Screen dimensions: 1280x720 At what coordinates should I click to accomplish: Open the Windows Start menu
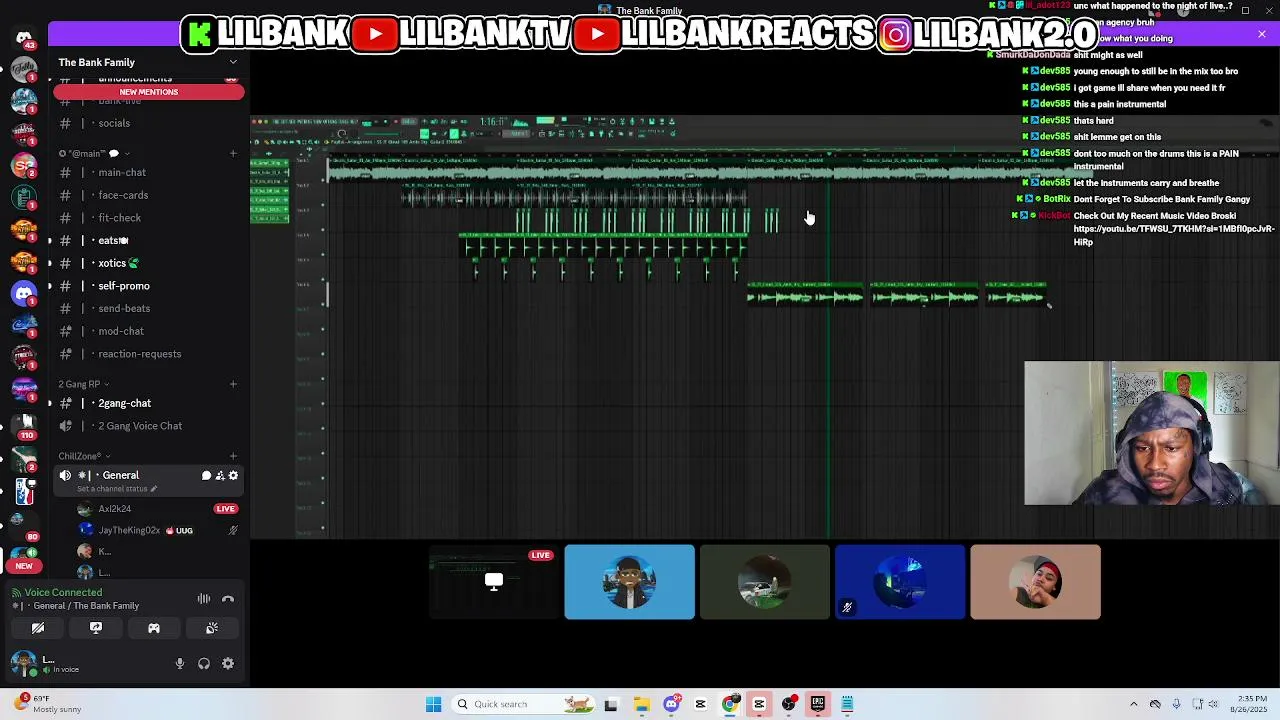pyautogui.click(x=434, y=704)
